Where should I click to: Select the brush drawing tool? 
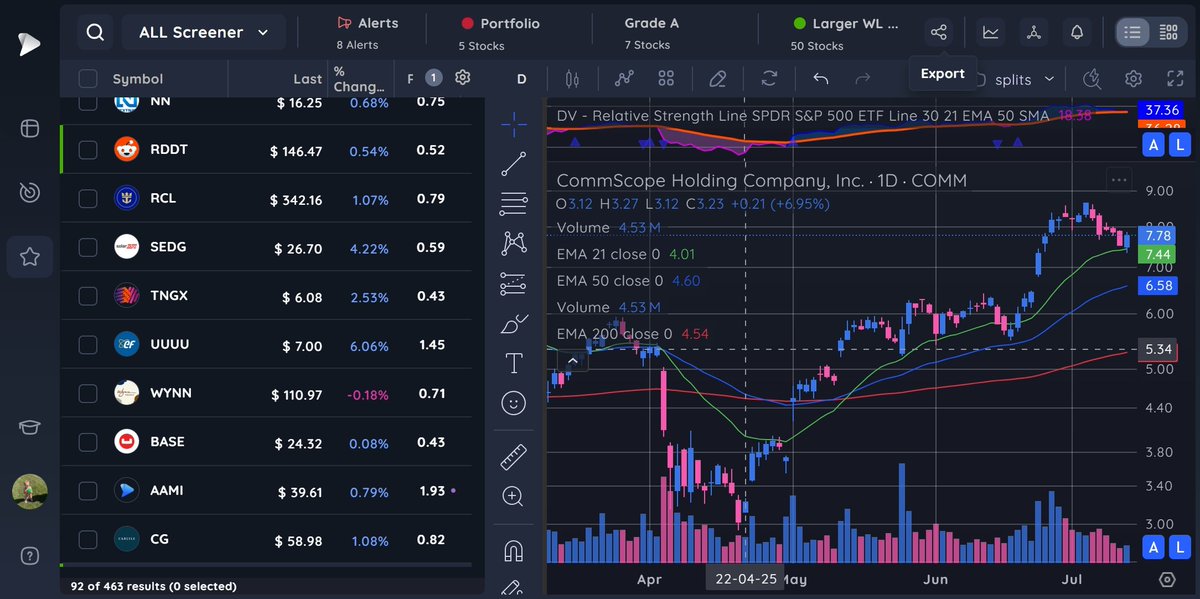tap(514, 324)
